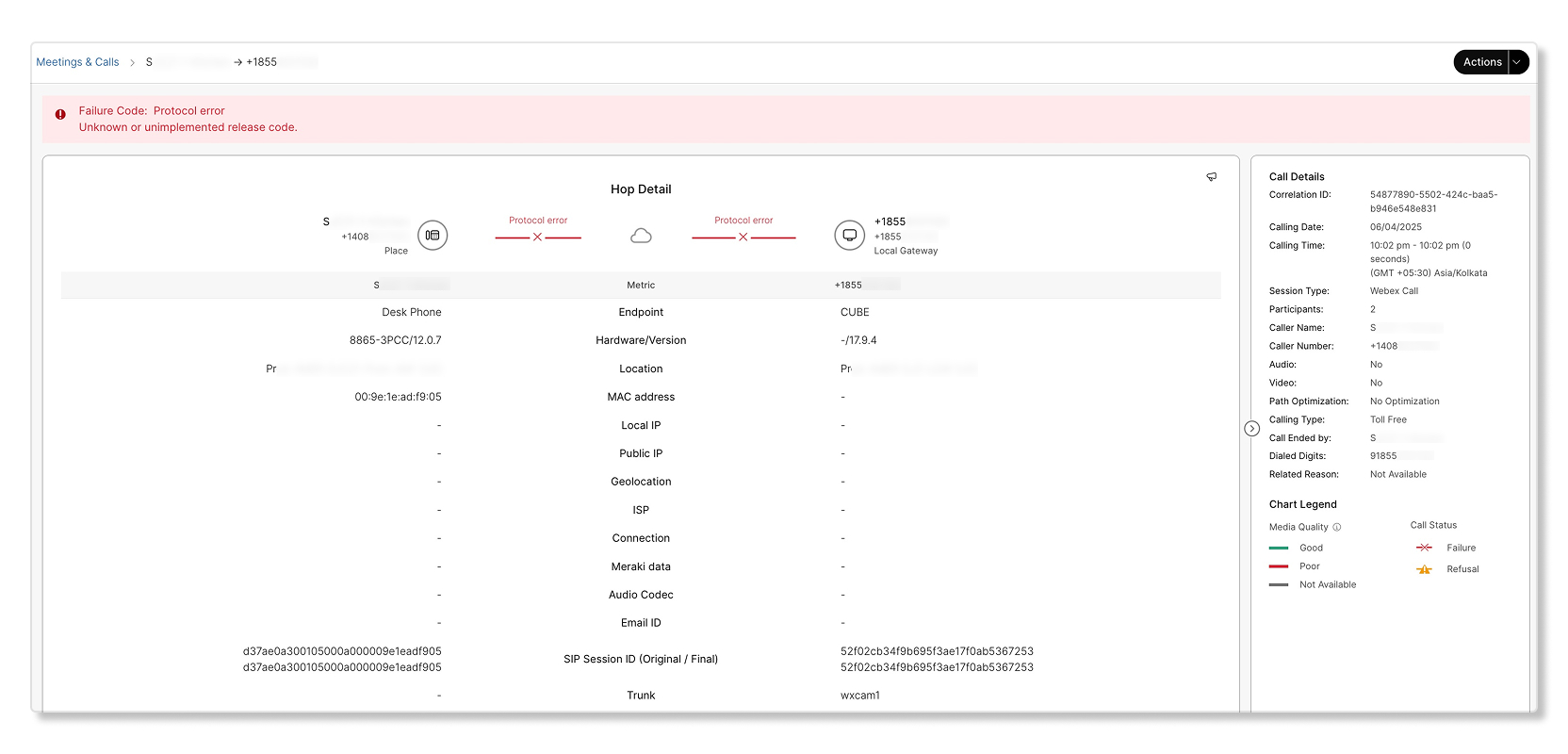Click the feedback megaphone icon
Viewport: 1568px width, 754px height.
(1212, 176)
